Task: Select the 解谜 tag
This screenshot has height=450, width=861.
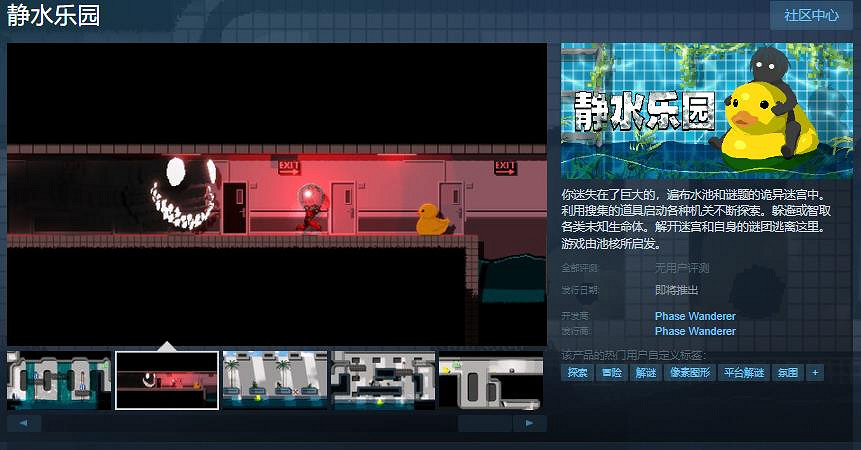Action: (646, 373)
